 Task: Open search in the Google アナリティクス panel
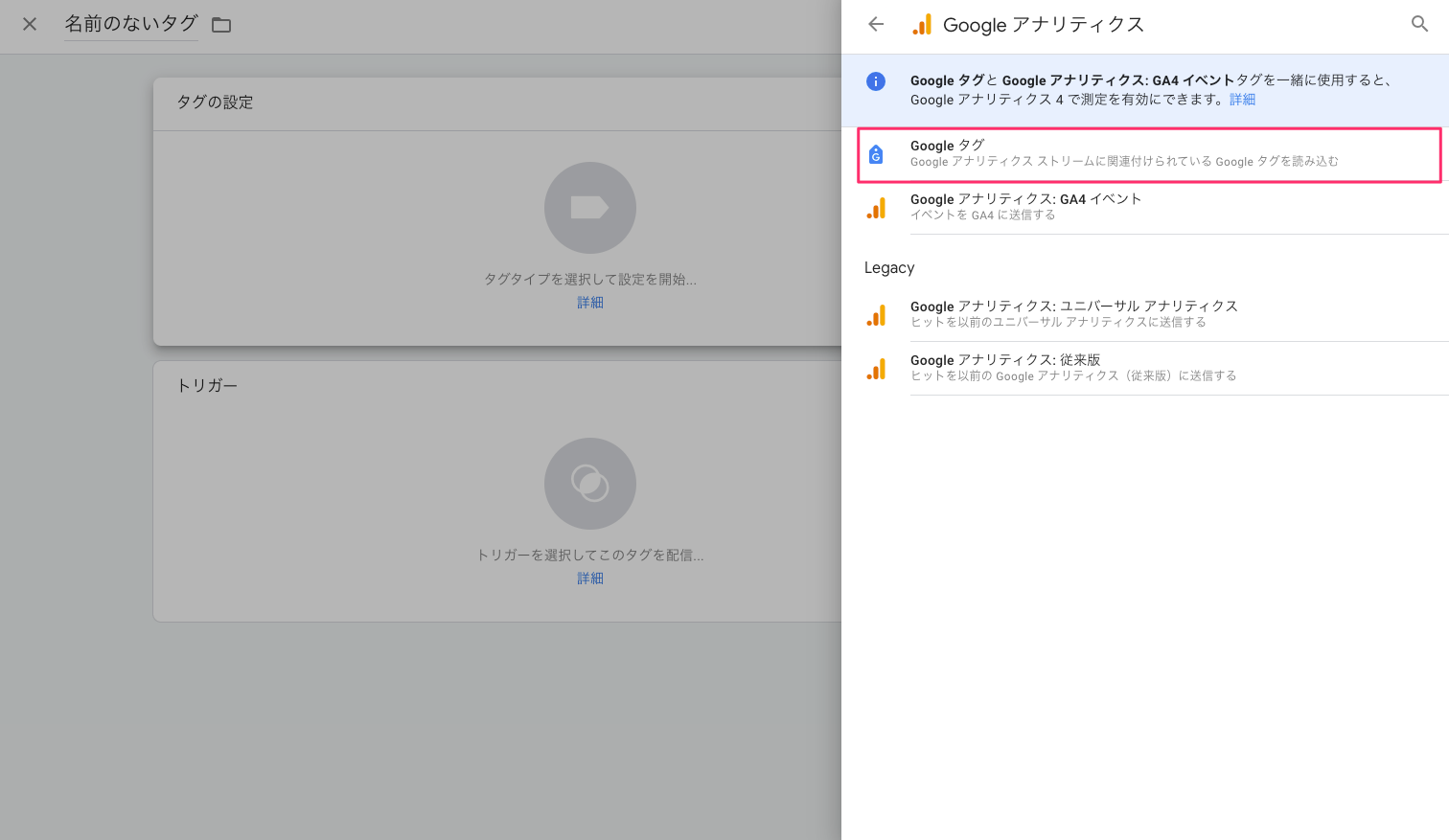click(x=1419, y=23)
